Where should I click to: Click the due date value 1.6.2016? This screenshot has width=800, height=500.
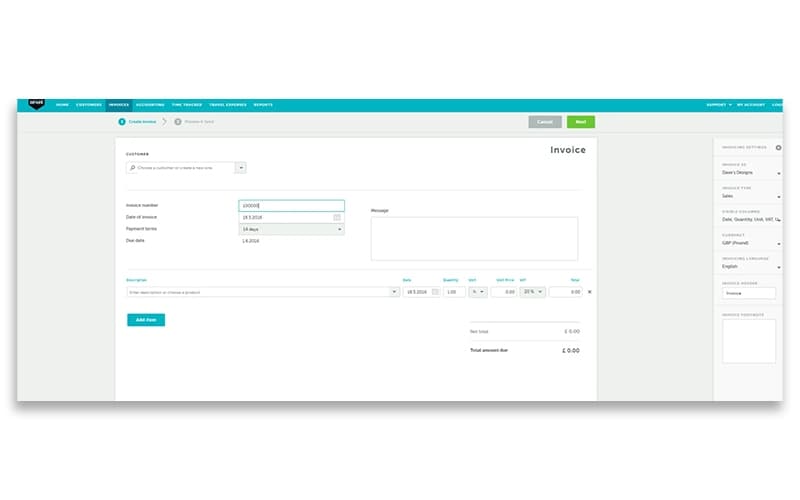[x=251, y=241]
